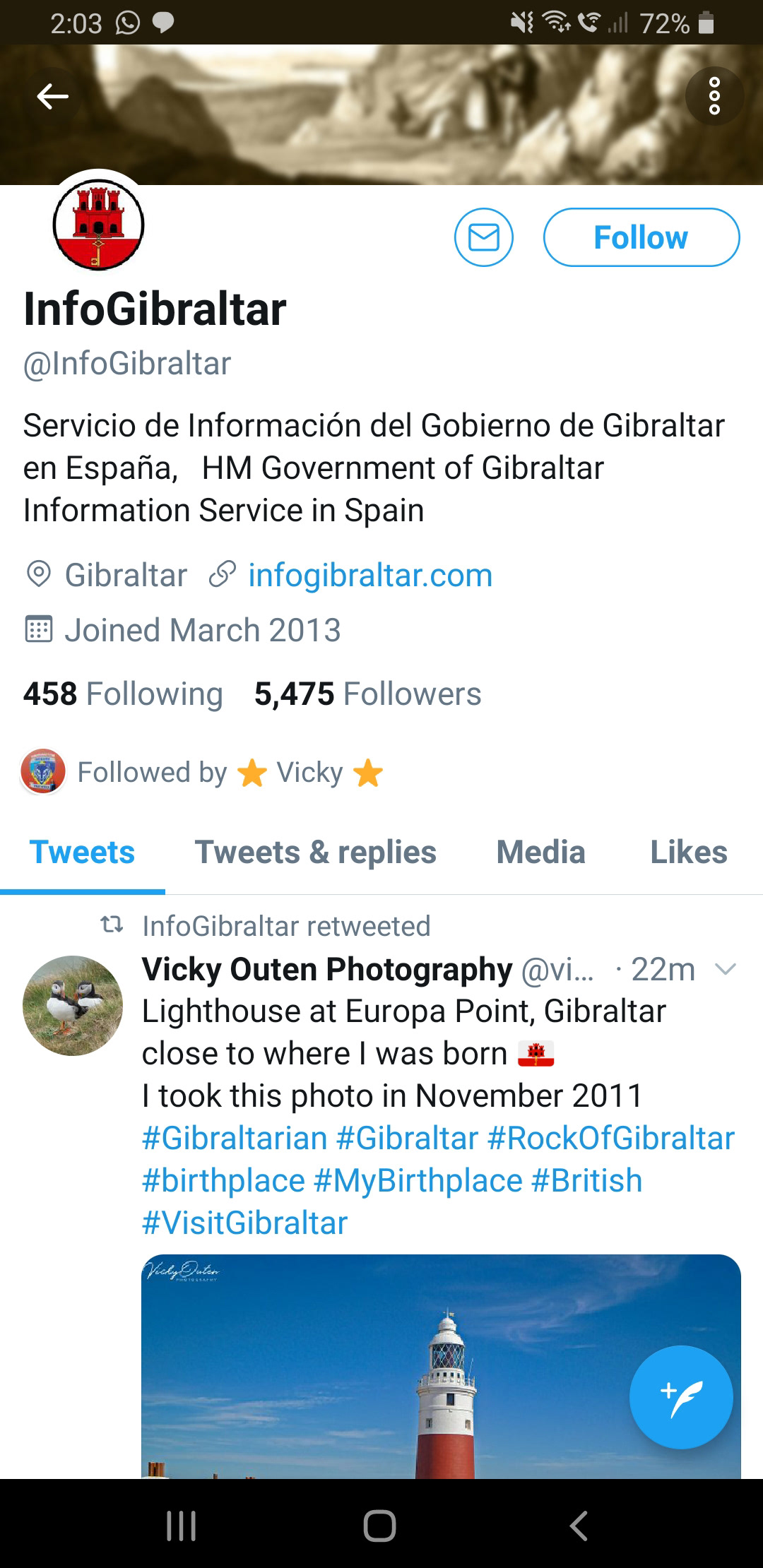The height and width of the screenshot is (1568, 763).
Task: Tap Android recent apps icon
Action: (x=181, y=1526)
